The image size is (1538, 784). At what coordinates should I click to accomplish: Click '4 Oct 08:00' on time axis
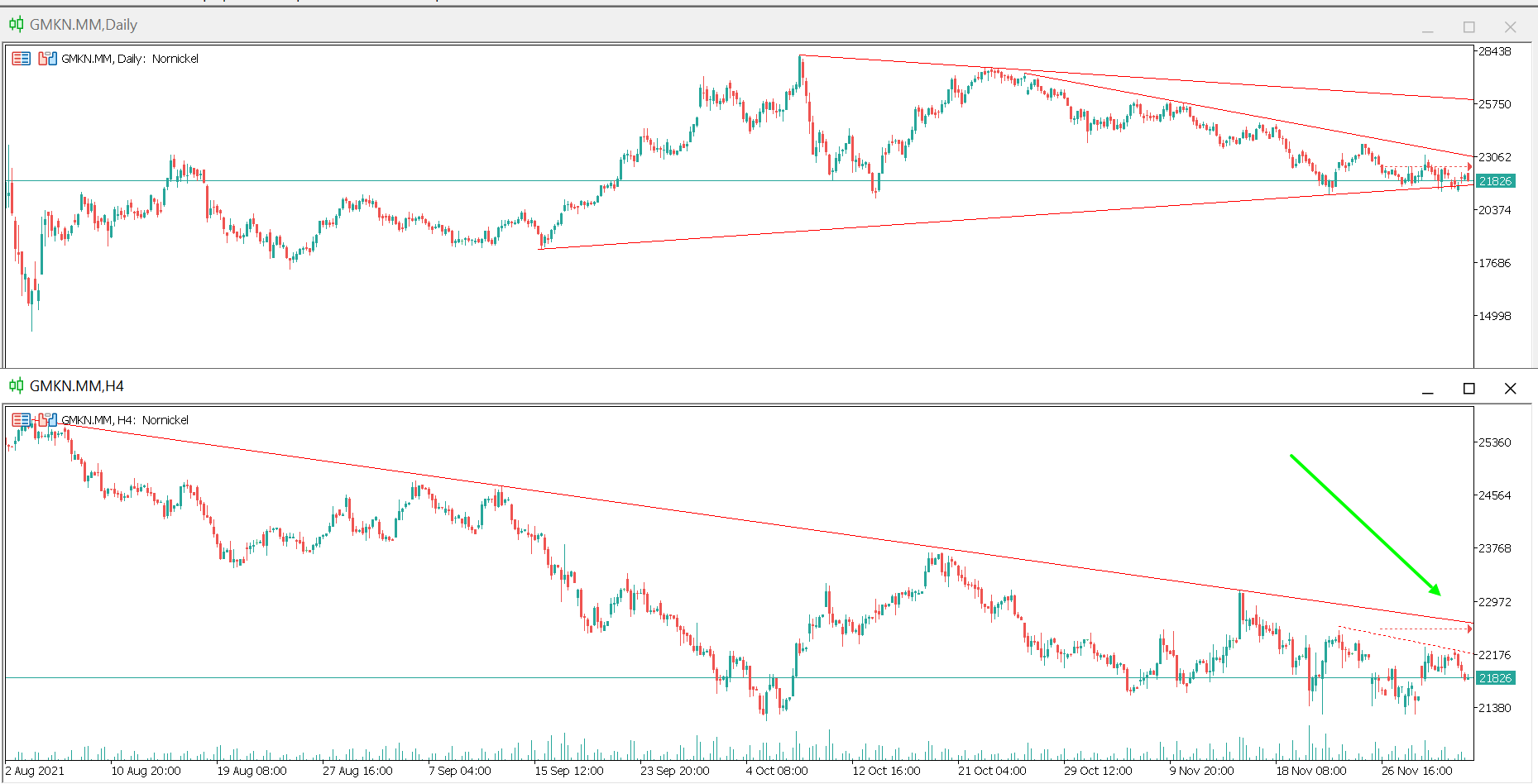click(x=777, y=771)
